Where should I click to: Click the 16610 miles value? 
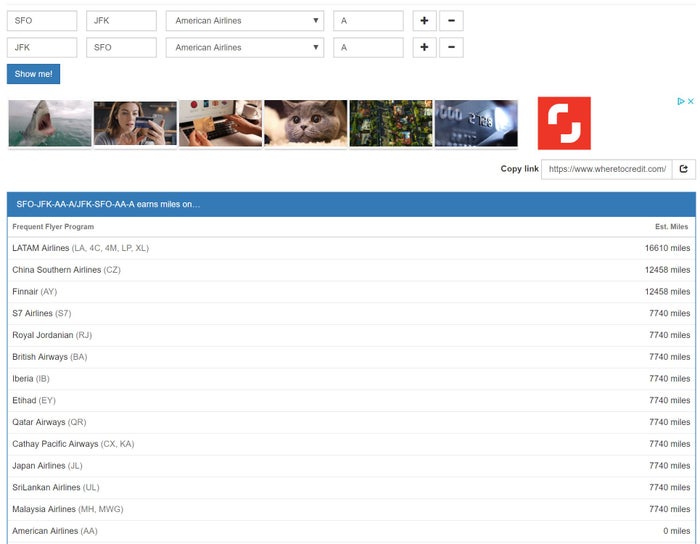(x=667, y=248)
